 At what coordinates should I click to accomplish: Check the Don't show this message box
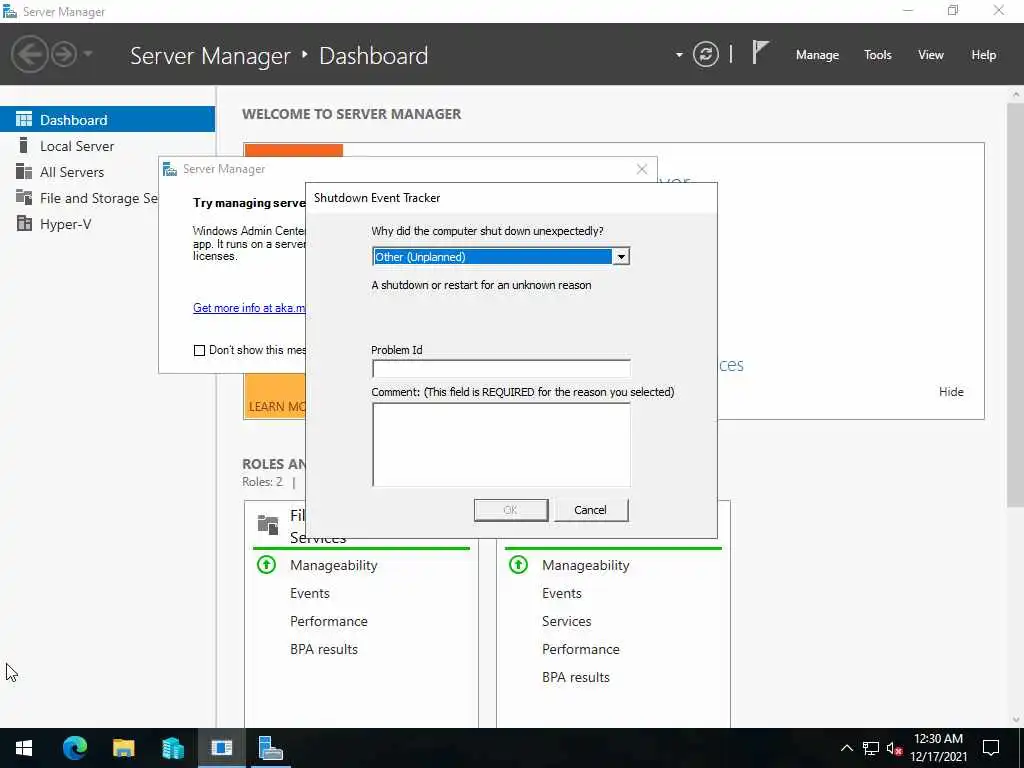click(x=199, y=350)
